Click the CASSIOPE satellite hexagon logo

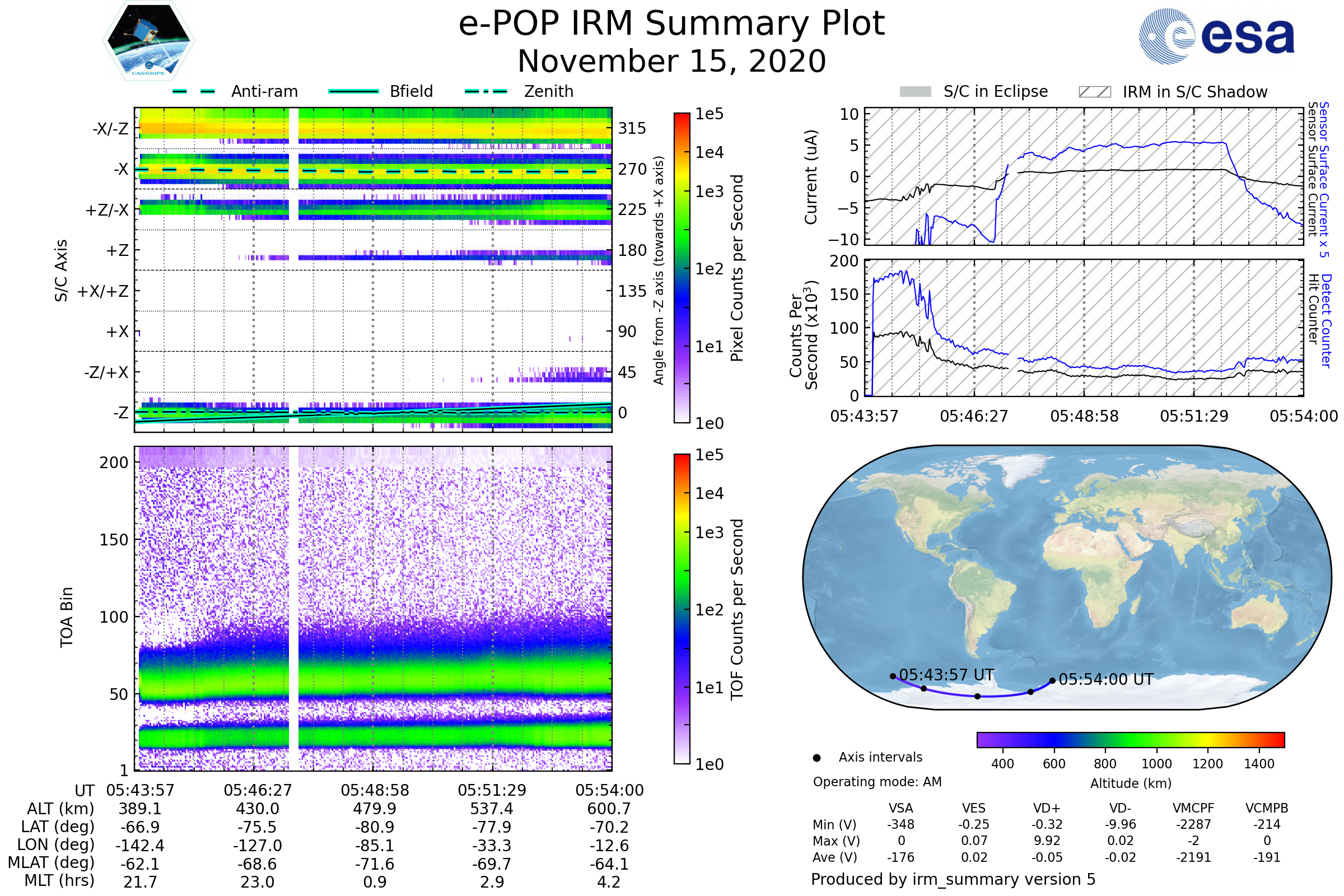148,41
